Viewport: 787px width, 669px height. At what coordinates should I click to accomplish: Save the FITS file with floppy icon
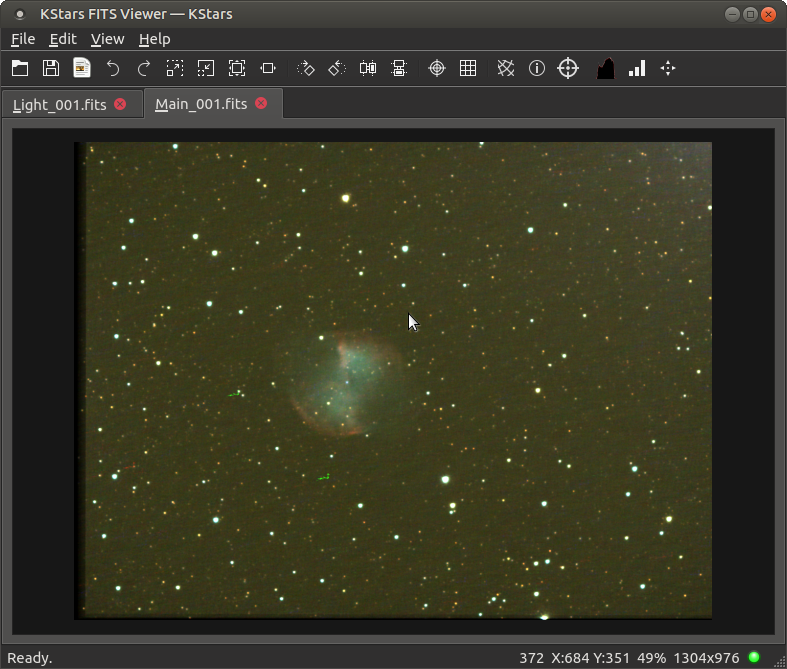click(x=51, y=68)
